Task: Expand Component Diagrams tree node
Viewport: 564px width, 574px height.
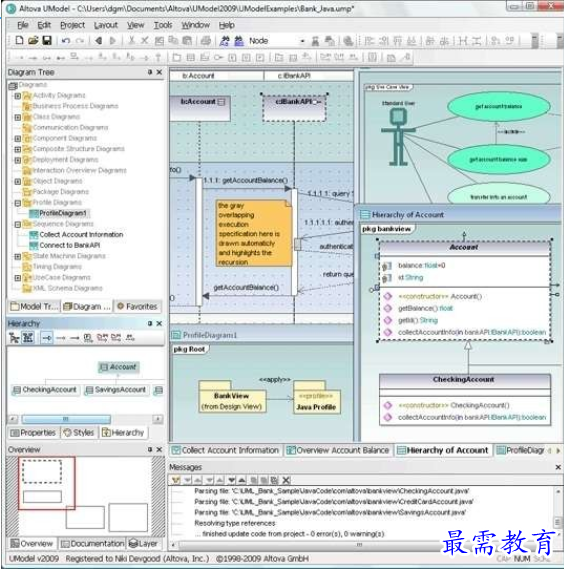Action: (17, 138)
